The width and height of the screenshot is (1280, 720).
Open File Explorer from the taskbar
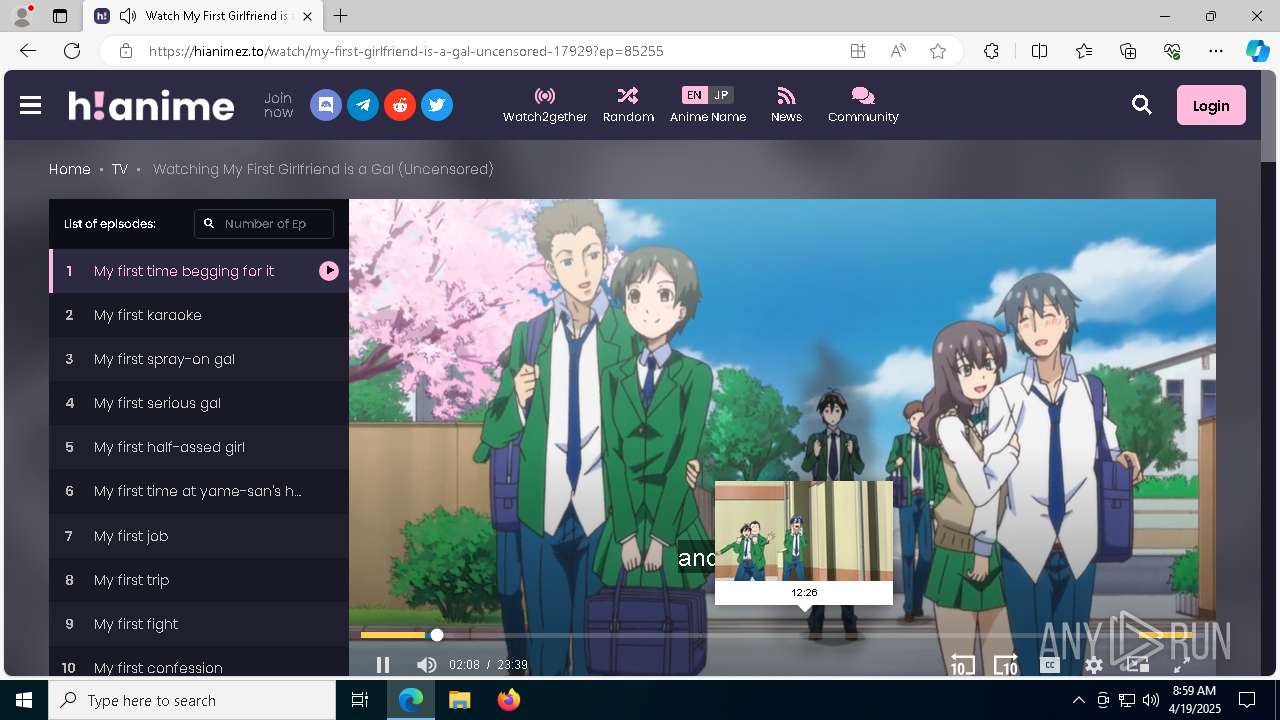460,700
